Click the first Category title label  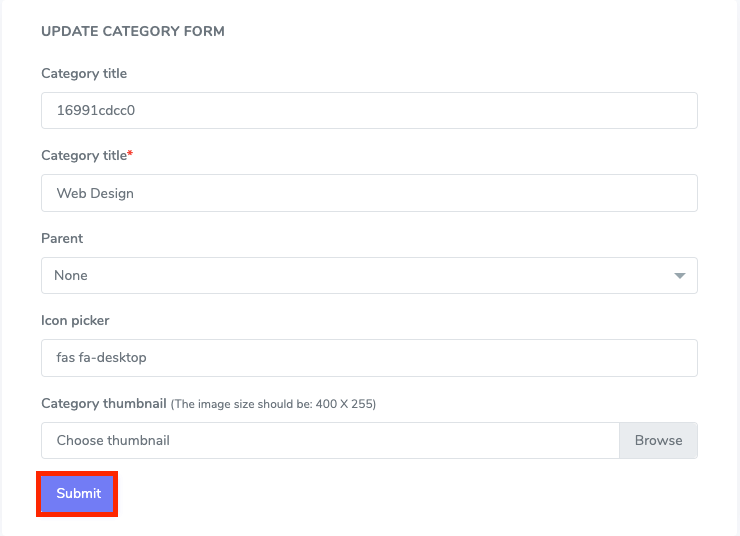pyautogui.click(x=84, y=74)
